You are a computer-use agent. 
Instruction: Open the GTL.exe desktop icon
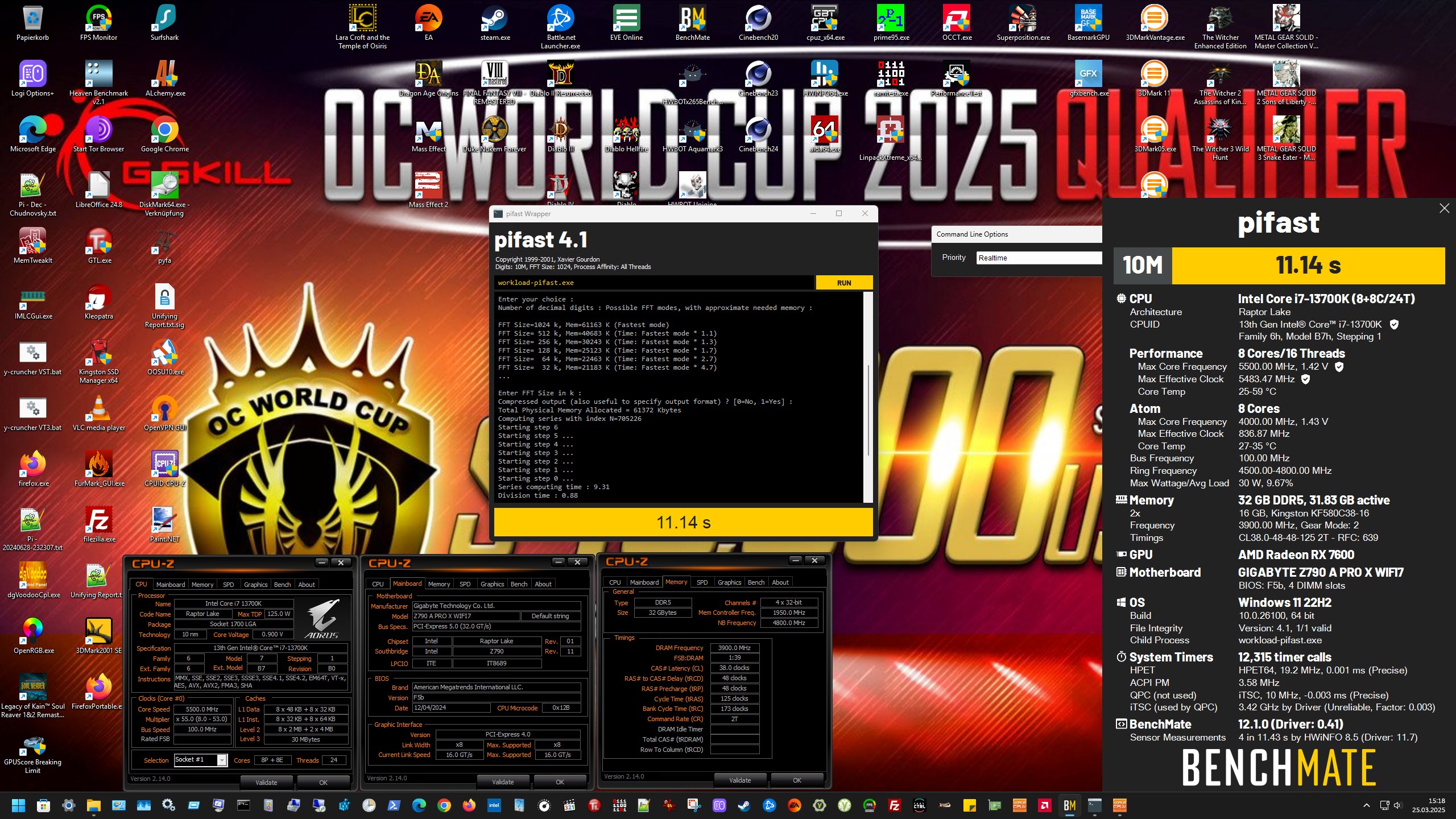pos(99,246)
